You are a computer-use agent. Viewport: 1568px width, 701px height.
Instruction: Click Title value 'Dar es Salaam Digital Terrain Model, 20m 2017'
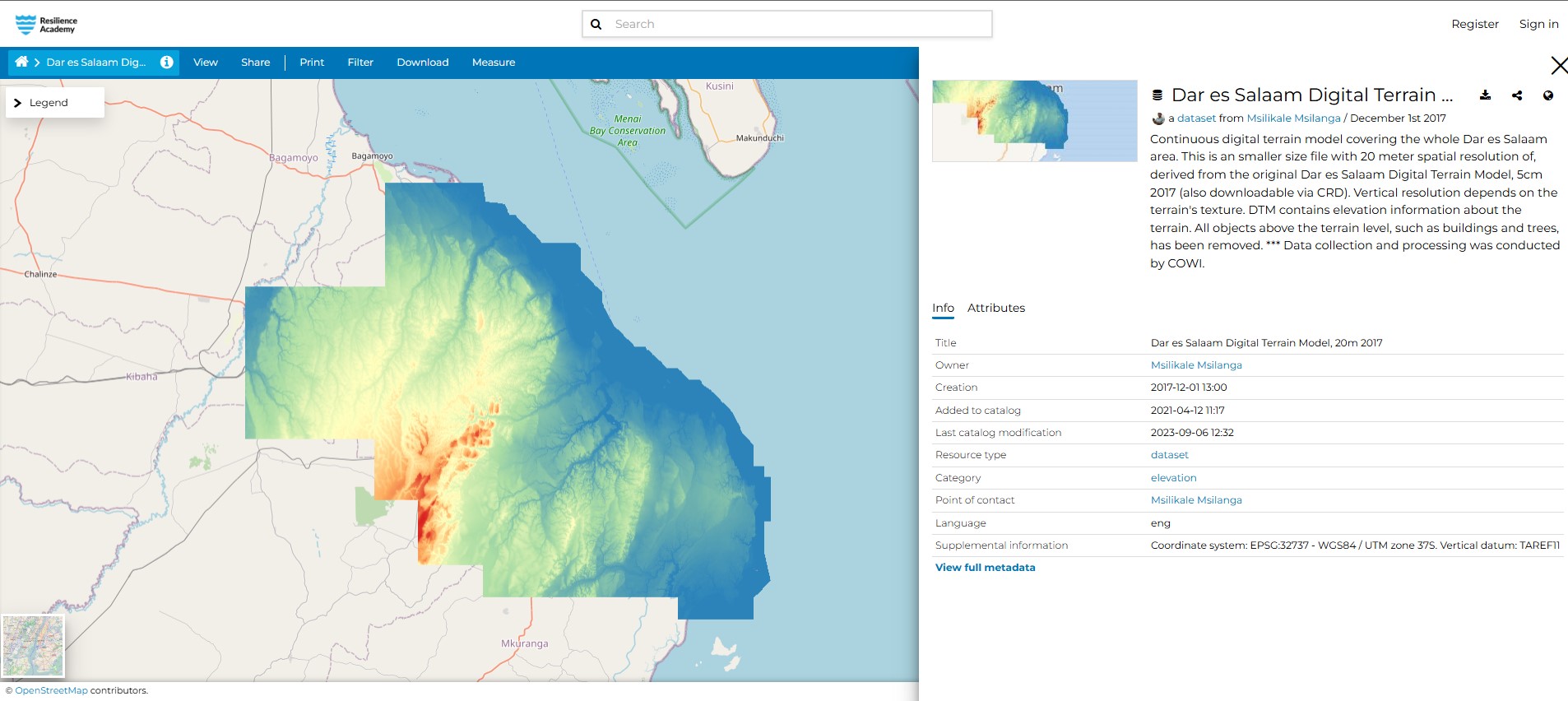(1267, 343)
